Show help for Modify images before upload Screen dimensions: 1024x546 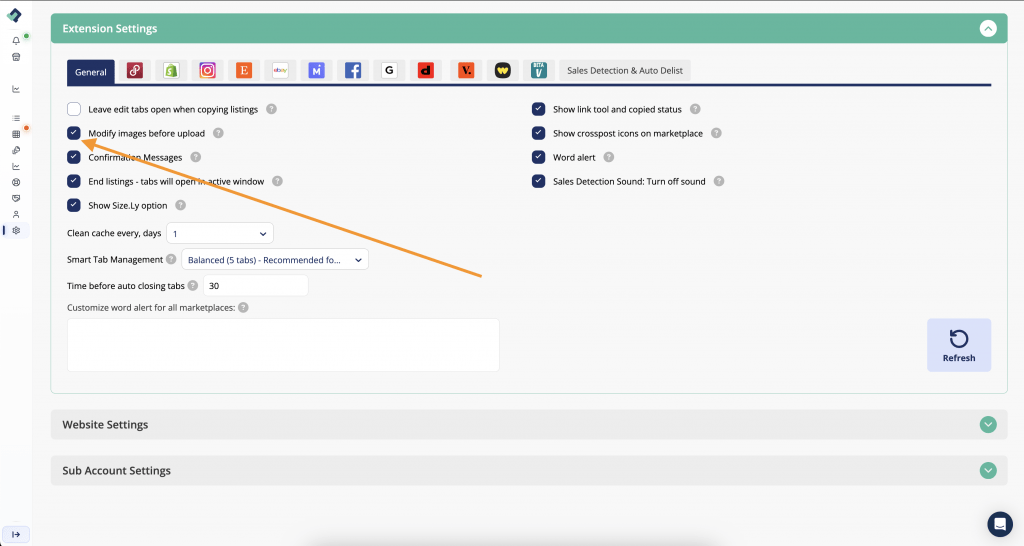(218, 133)
